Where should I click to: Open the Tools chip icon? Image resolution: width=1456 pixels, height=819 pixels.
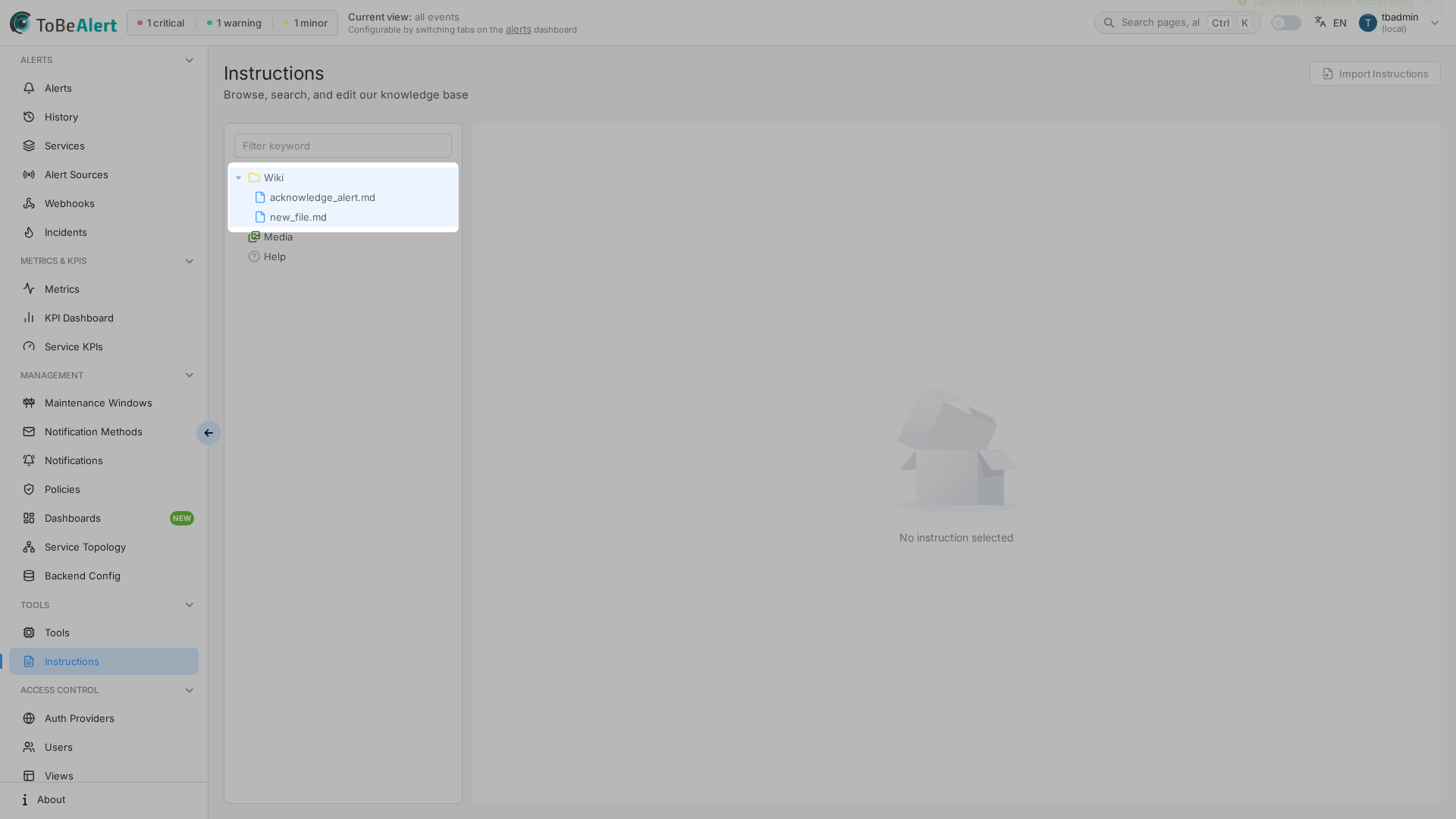point(29,632)
